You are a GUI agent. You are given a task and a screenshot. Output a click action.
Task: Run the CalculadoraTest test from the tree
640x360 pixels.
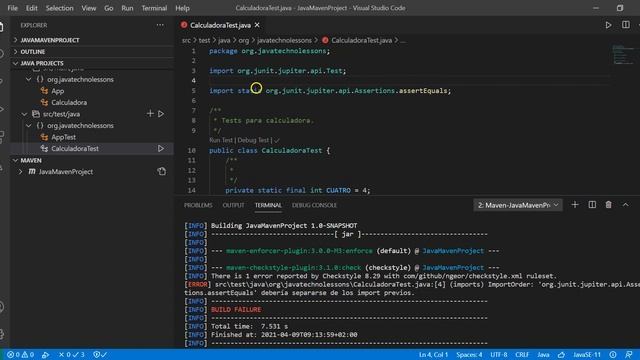pos(161,149)
